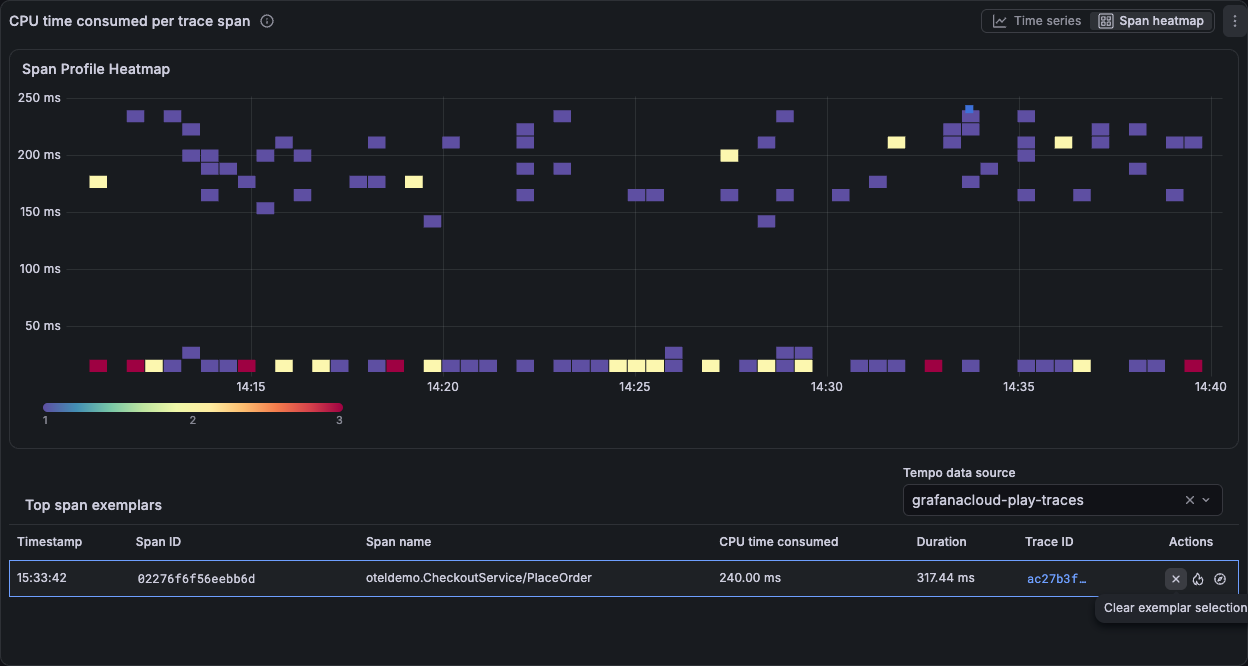Click the Actions column header

tap(1191, 542)
